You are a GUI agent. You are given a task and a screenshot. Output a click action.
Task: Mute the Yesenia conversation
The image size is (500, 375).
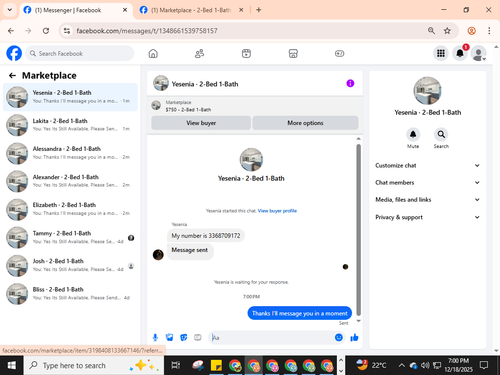tap(413, 134)
